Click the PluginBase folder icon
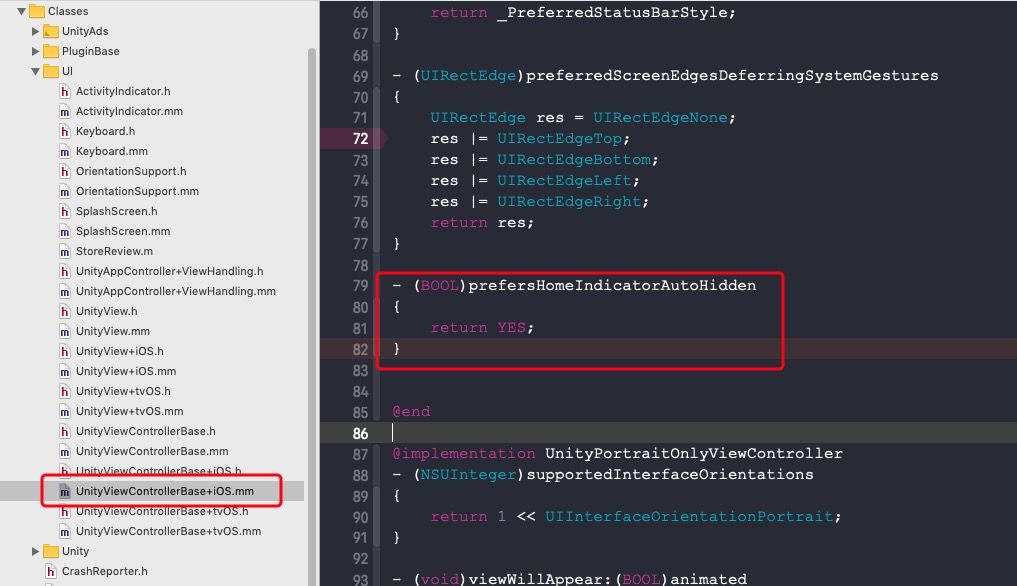1017x586 pixels. tap(51, 51)
